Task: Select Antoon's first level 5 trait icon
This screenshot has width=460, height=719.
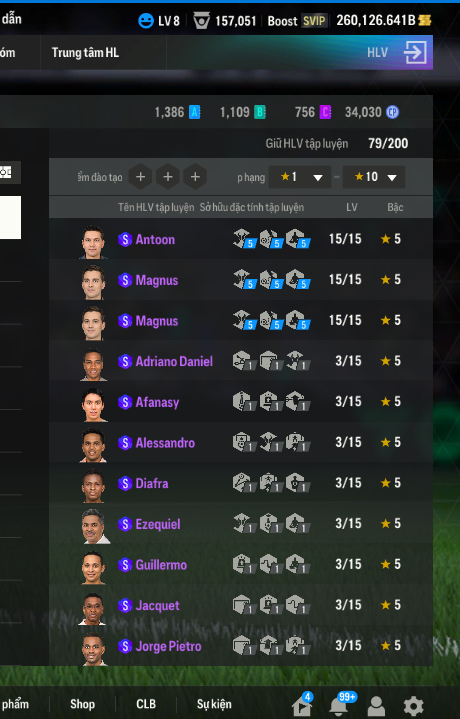Action: click(244, 239)
